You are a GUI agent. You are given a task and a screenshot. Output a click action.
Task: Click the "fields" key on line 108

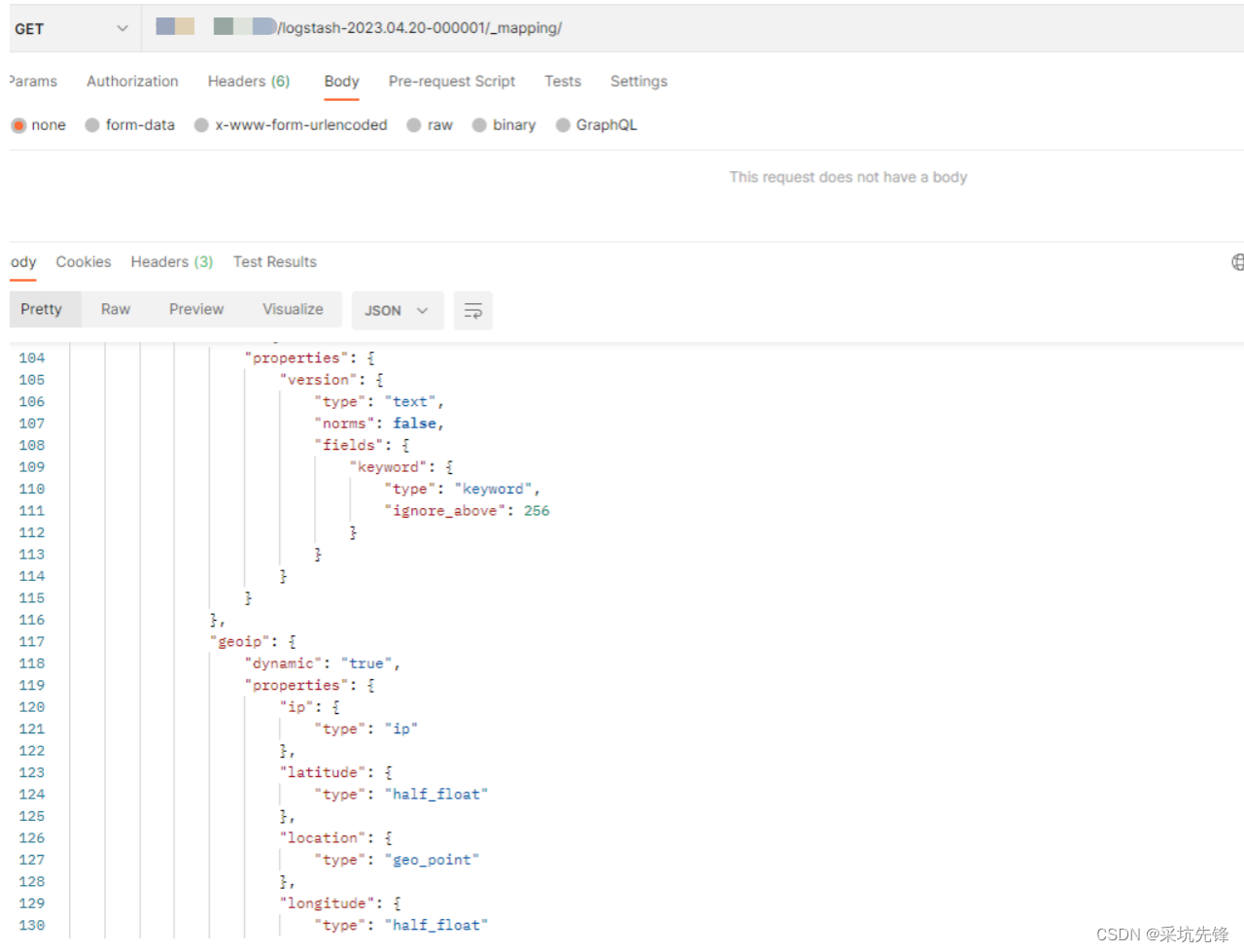349,445
